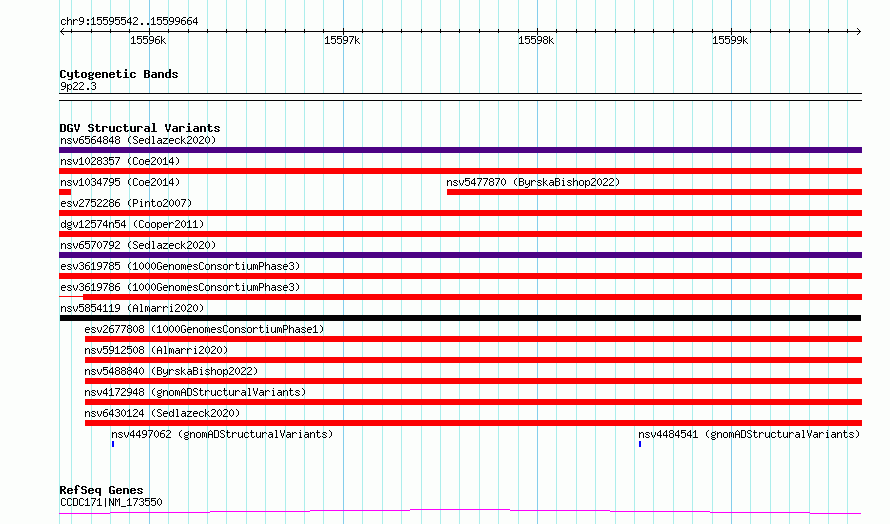Click the nsv4484541 (gnomADStructuralVariants) label
The width and height of the screenshot is (890, 524).
[749, 434]
